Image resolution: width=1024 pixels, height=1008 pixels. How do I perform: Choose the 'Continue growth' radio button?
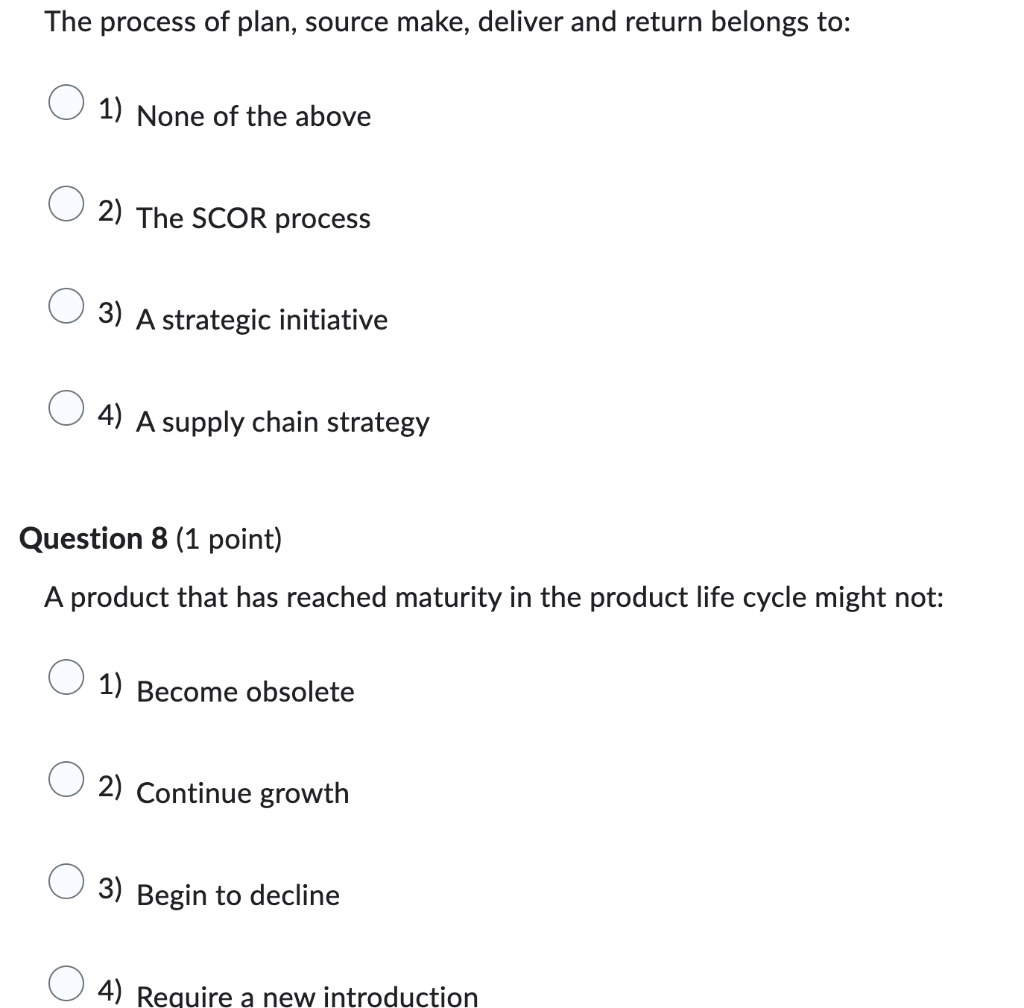click(x=67, y=782)
